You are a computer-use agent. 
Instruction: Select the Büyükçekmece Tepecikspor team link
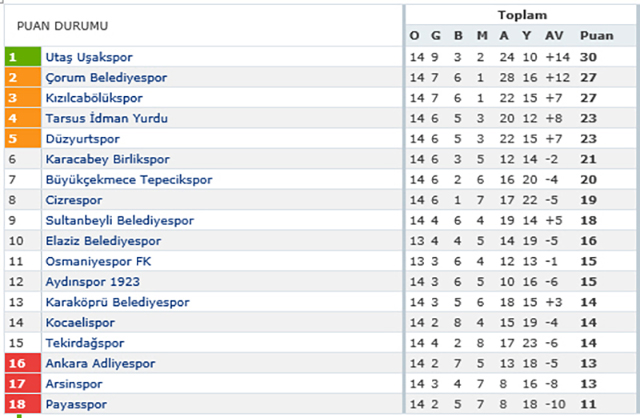[129, 180]
